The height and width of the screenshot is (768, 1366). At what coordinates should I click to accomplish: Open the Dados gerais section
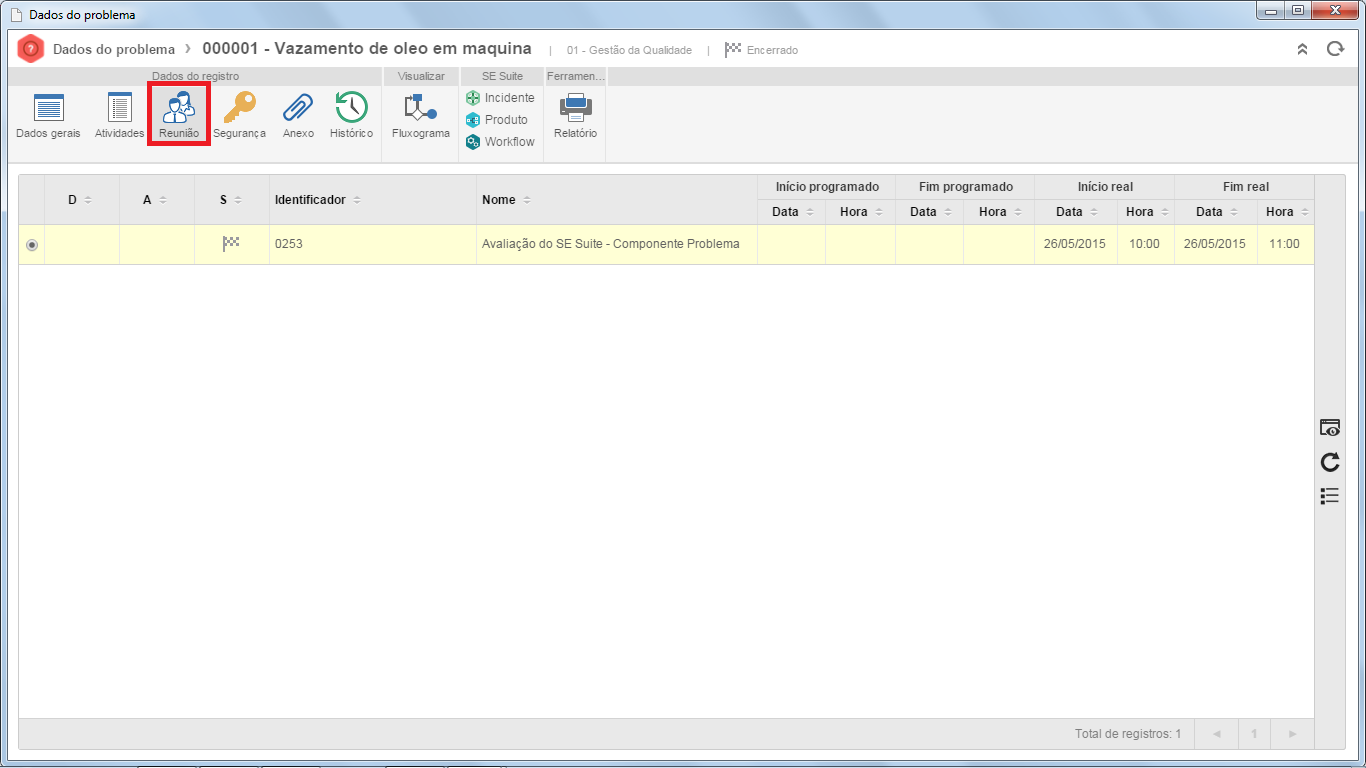[48, 116]
